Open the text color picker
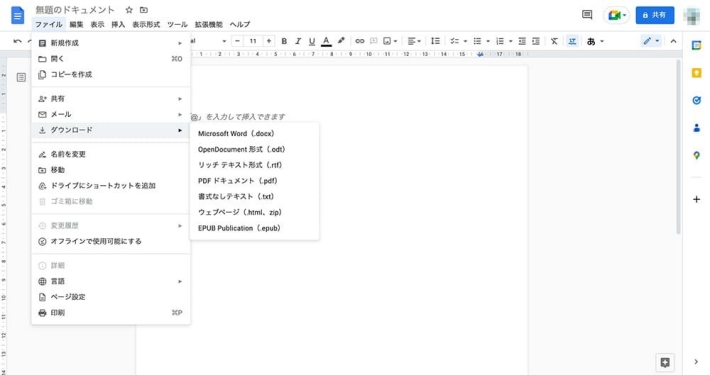This screenshot has height=375, width=710. pos(326,41)
